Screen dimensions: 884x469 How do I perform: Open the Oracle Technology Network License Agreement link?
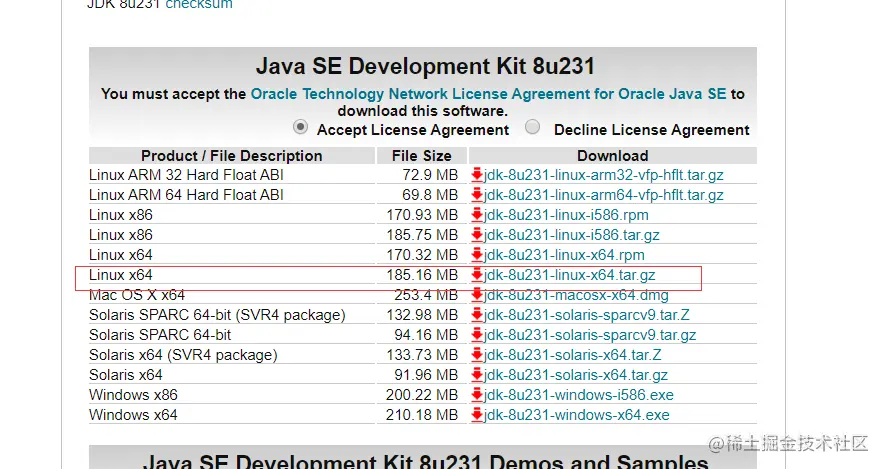point(488,94)
